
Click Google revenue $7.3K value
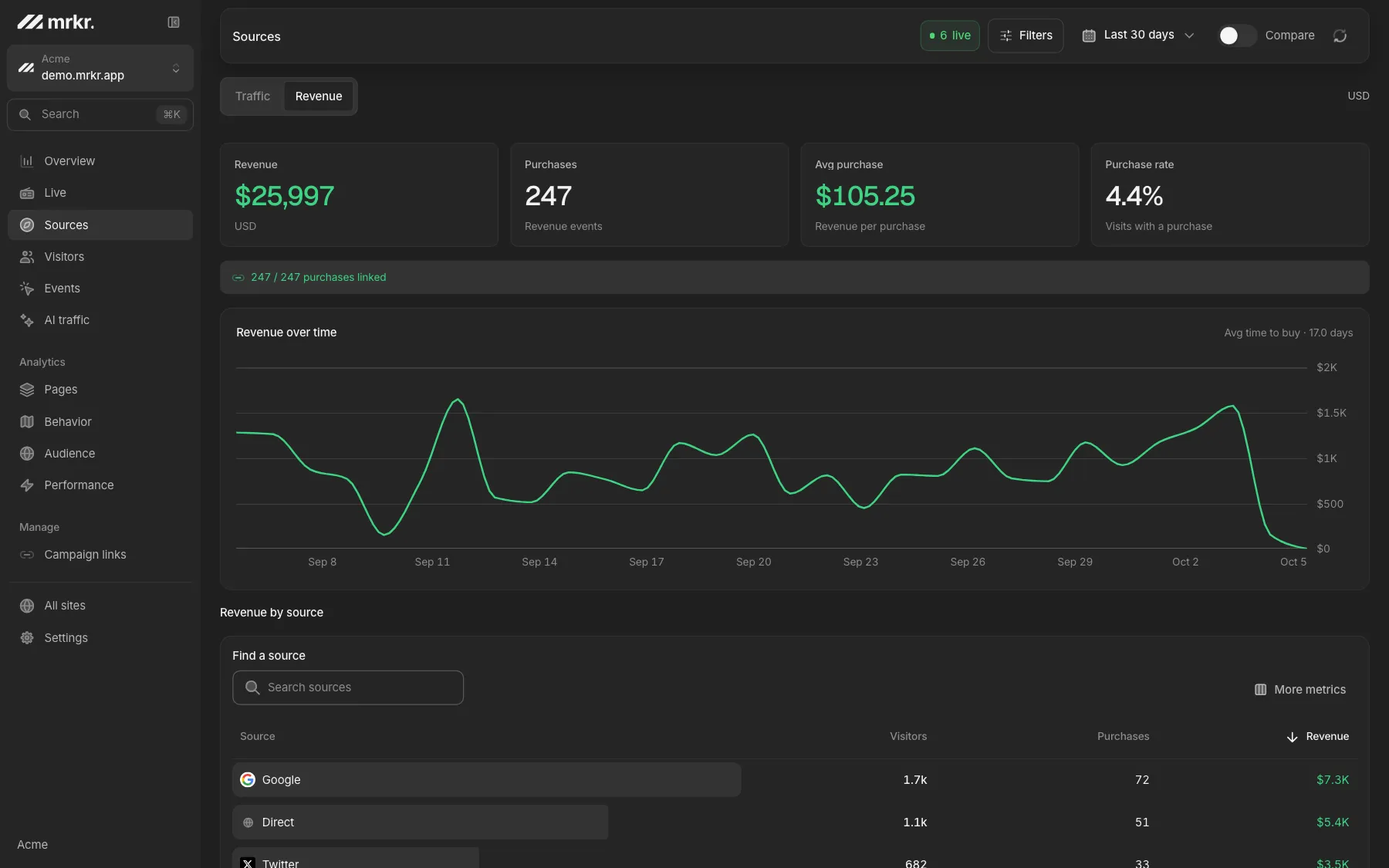pos(1333,780)
